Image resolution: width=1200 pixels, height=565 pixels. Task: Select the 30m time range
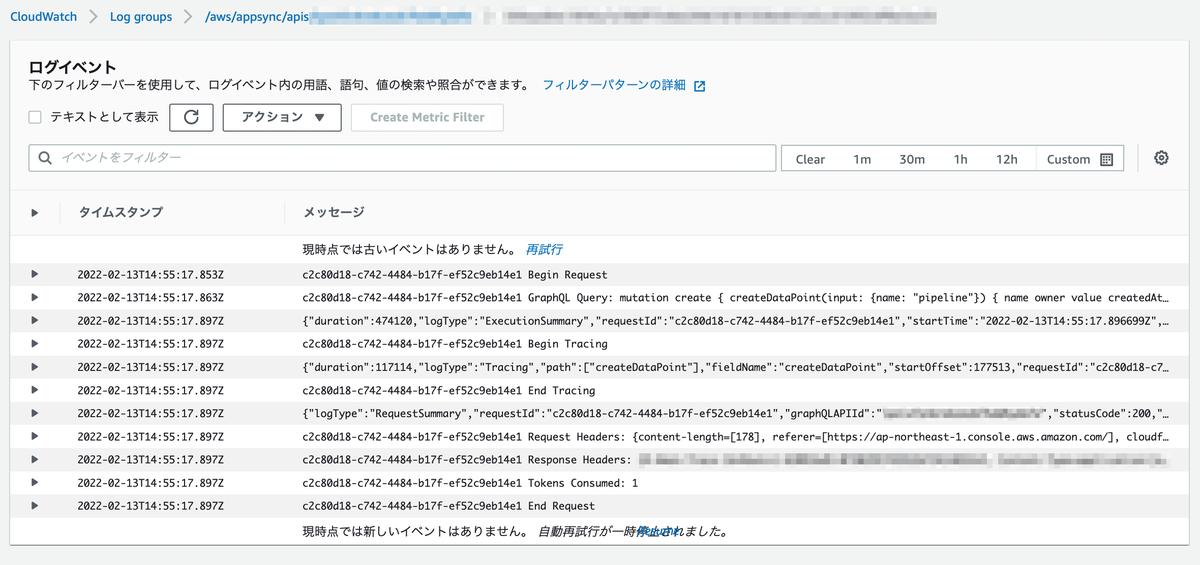[912, 159]
